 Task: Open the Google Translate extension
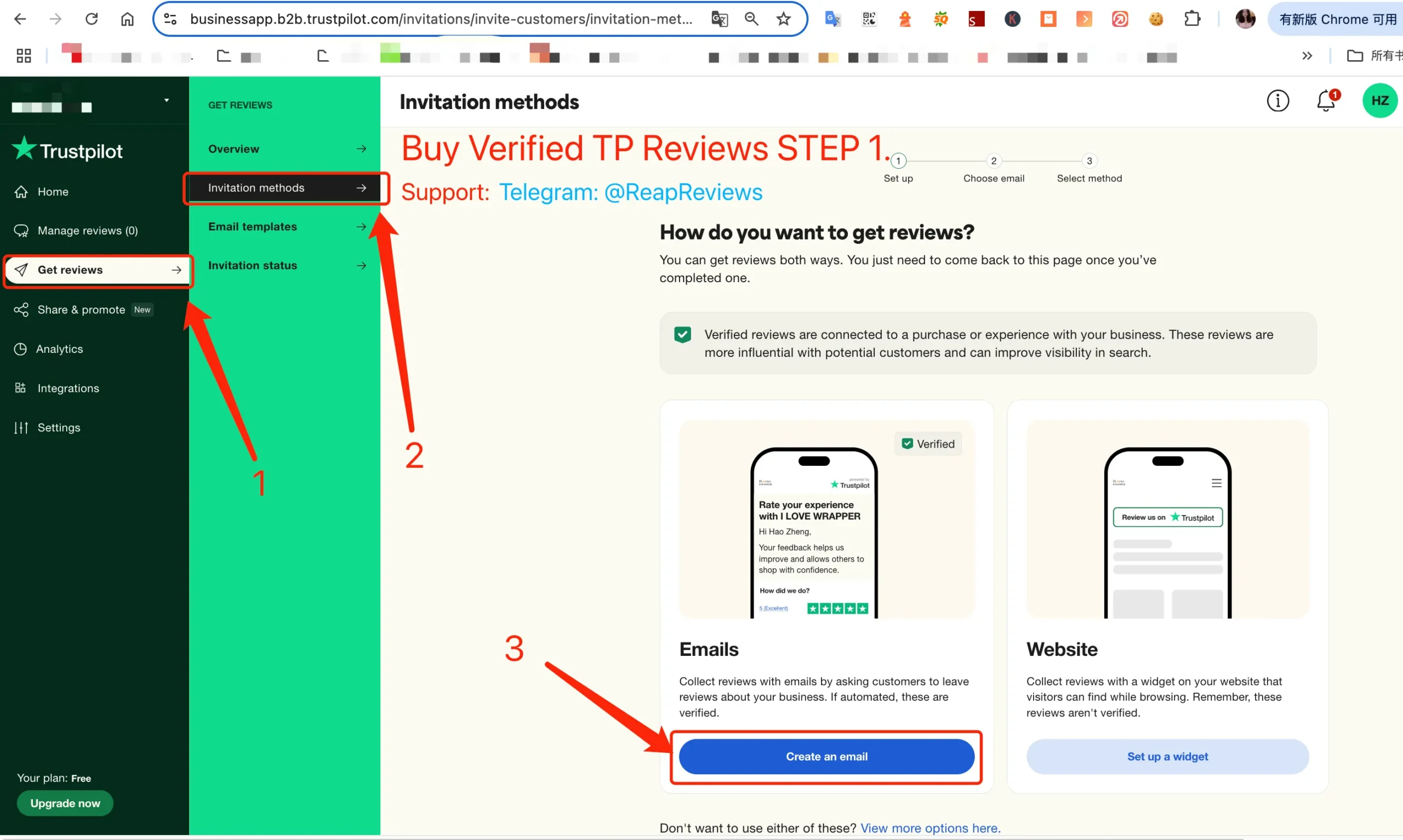[832, 19]
